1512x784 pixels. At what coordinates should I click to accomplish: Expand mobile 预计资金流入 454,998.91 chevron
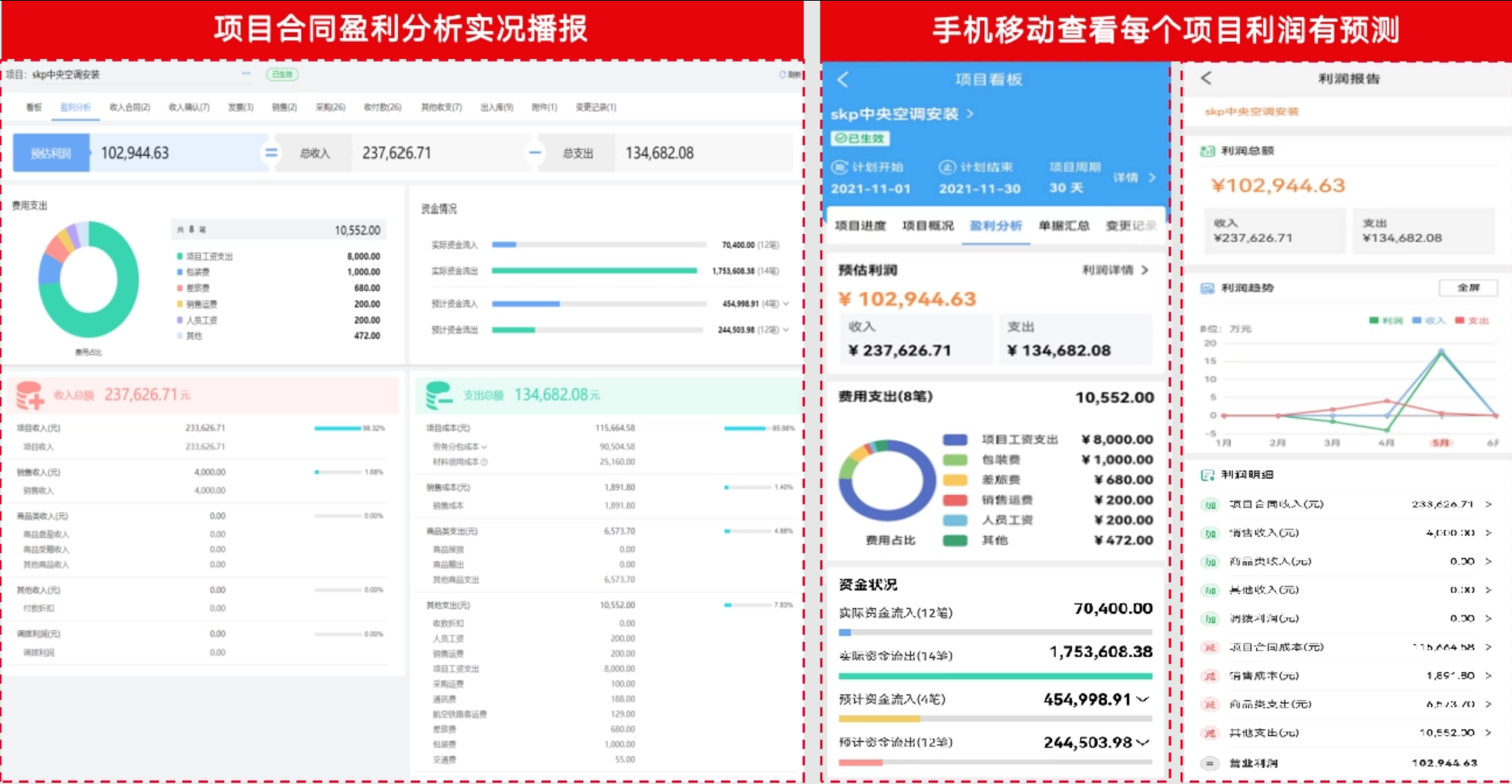(1143, 699)
